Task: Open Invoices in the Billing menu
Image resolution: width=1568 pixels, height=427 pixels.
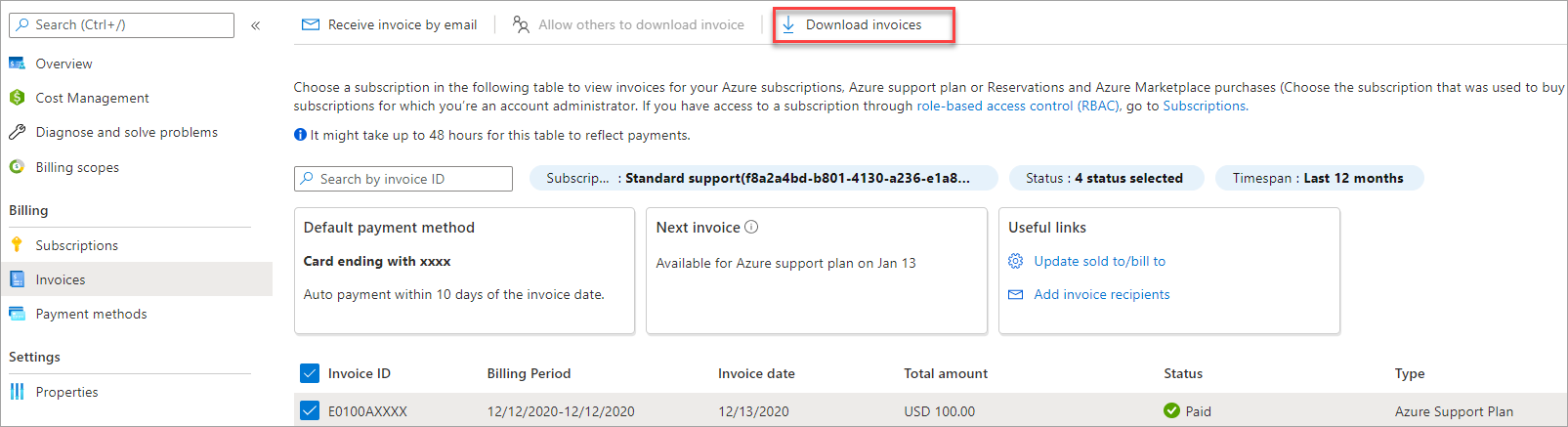Action: (61, 279)
